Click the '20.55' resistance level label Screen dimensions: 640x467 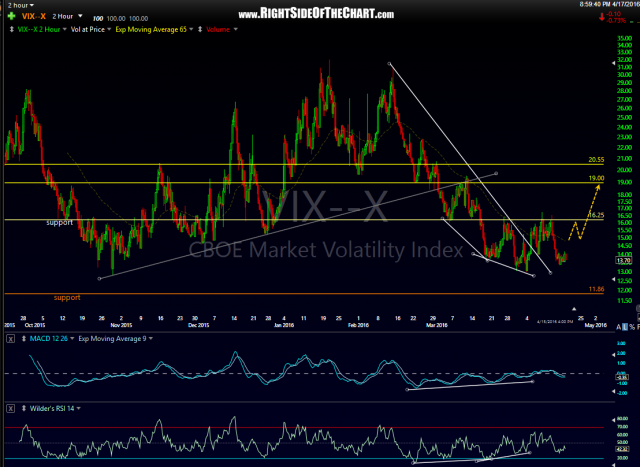(x=596, y=160)
